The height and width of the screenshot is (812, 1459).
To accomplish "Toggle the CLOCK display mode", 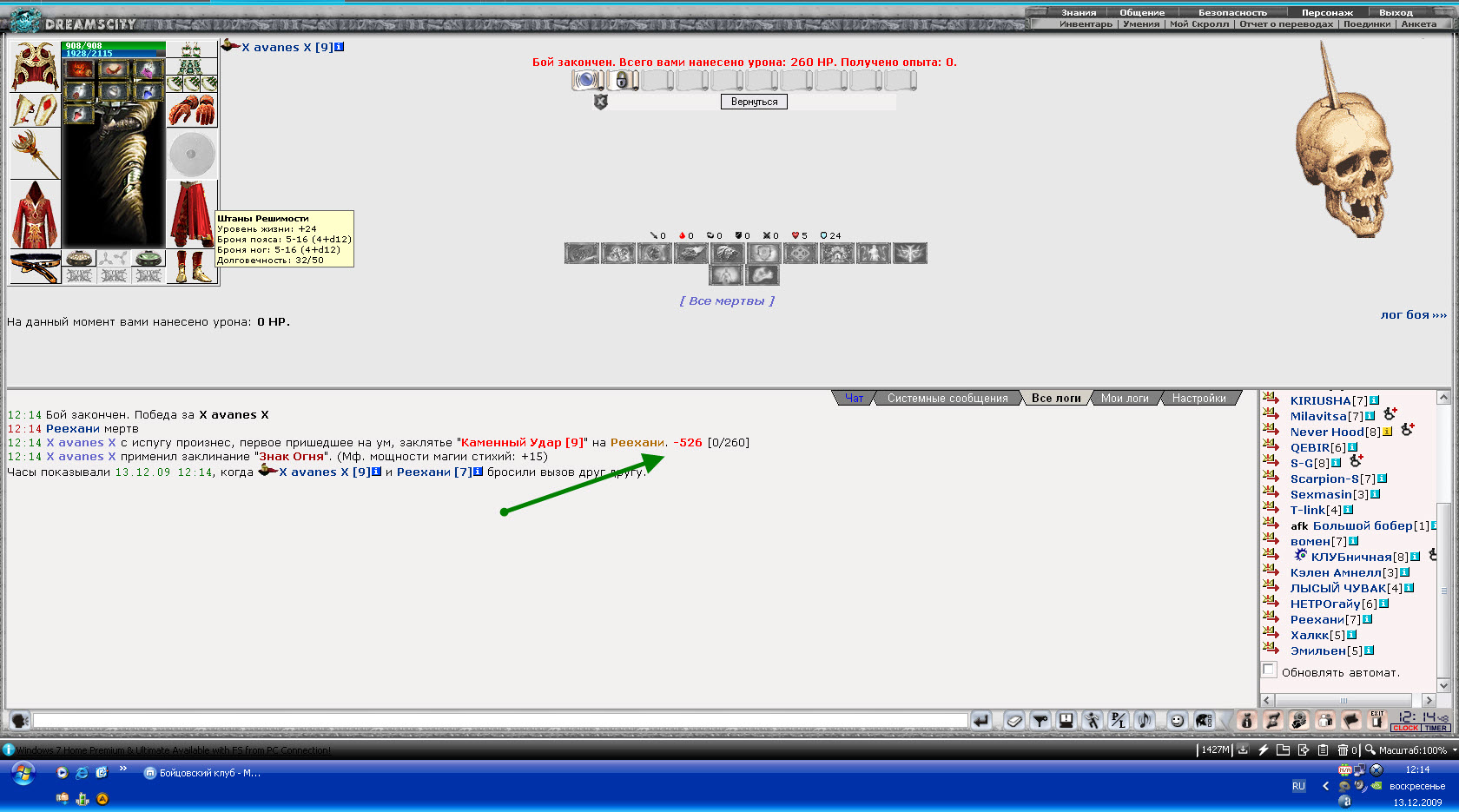I will [x=1405, y=728].
